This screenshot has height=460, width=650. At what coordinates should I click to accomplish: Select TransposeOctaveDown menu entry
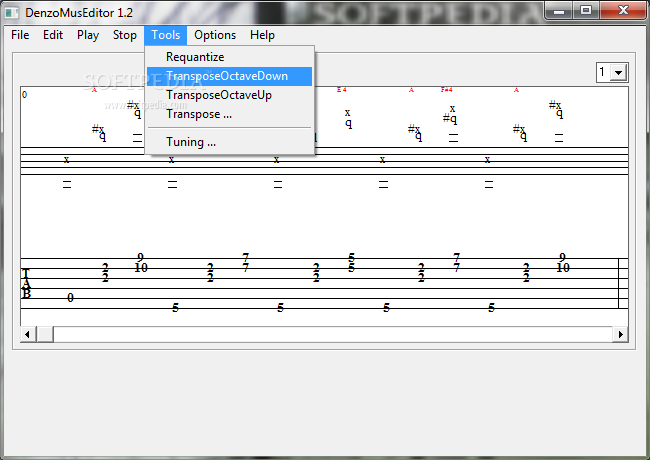click(x=229, y=76)
